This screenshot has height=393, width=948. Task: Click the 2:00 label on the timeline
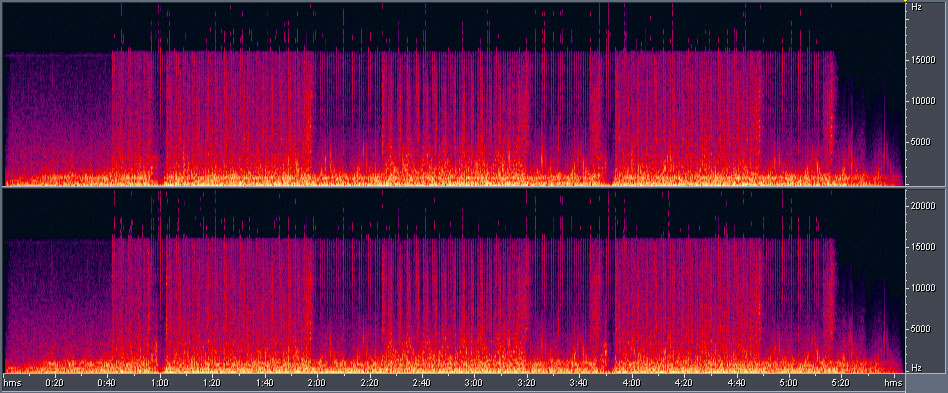coord(317,382)
